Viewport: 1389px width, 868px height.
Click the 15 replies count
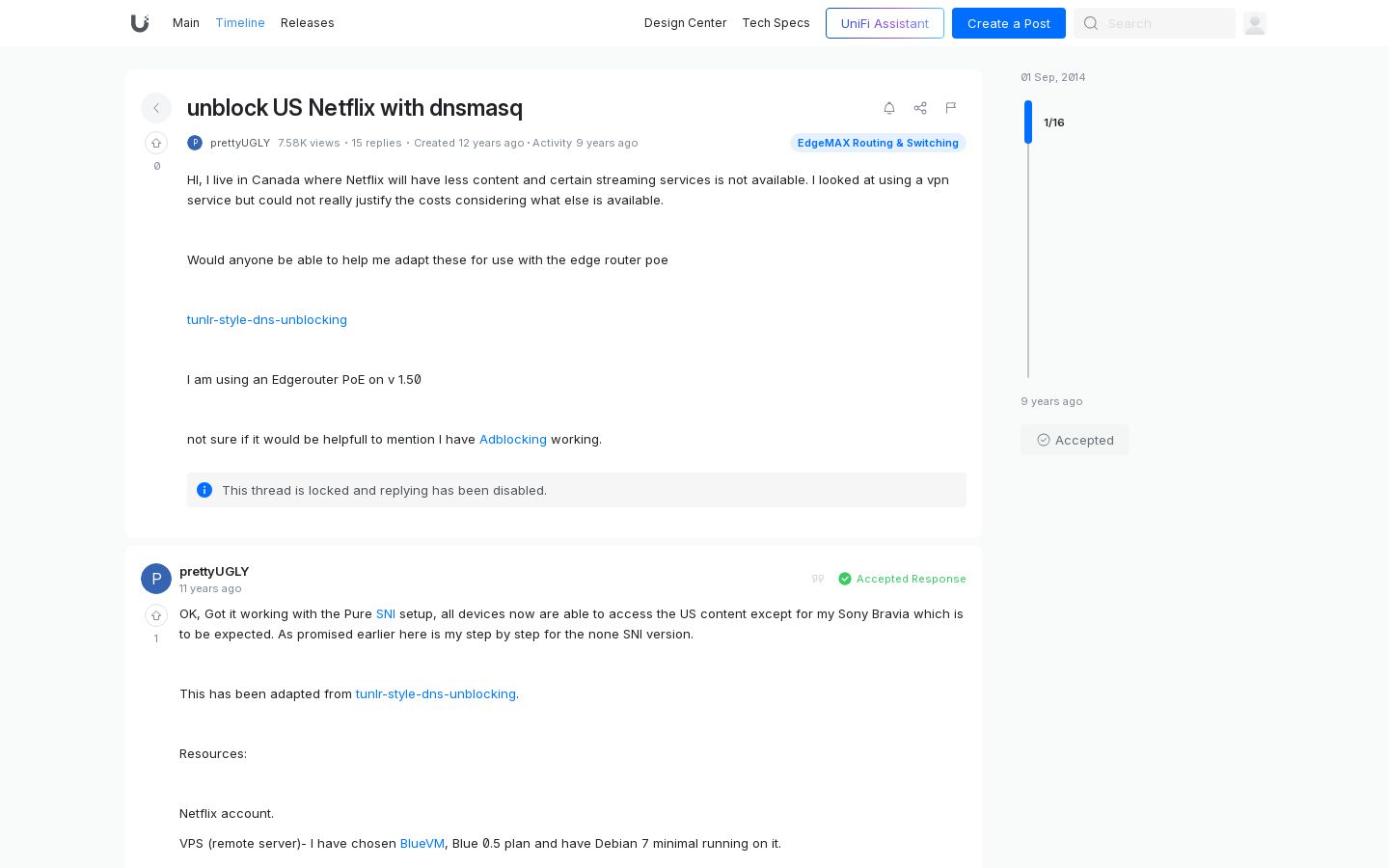(376, 143)
